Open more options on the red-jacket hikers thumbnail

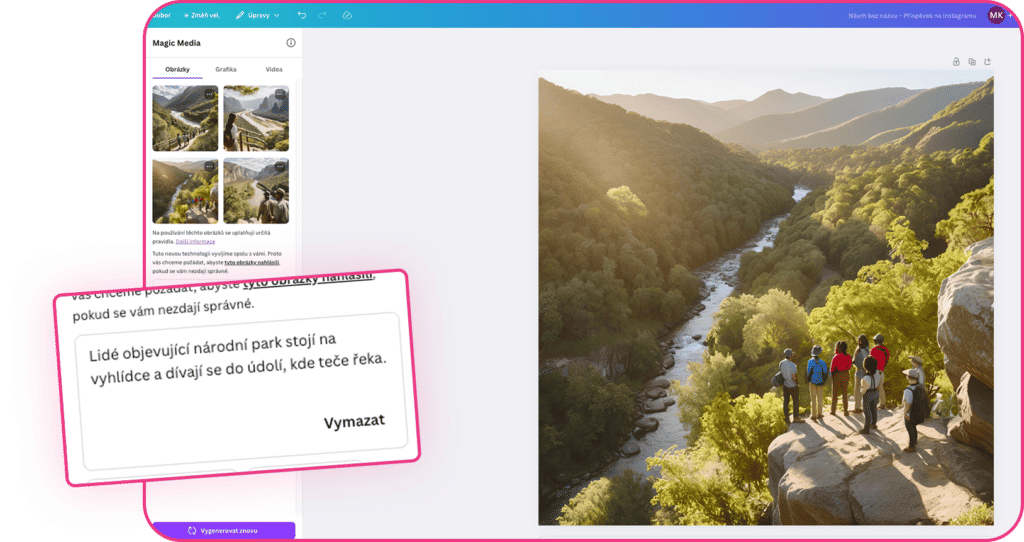tap(210, 167)
